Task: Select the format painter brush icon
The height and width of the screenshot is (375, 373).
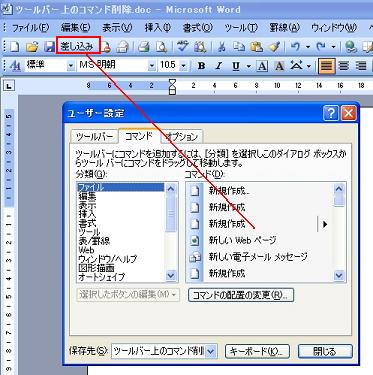Action: 274,47
